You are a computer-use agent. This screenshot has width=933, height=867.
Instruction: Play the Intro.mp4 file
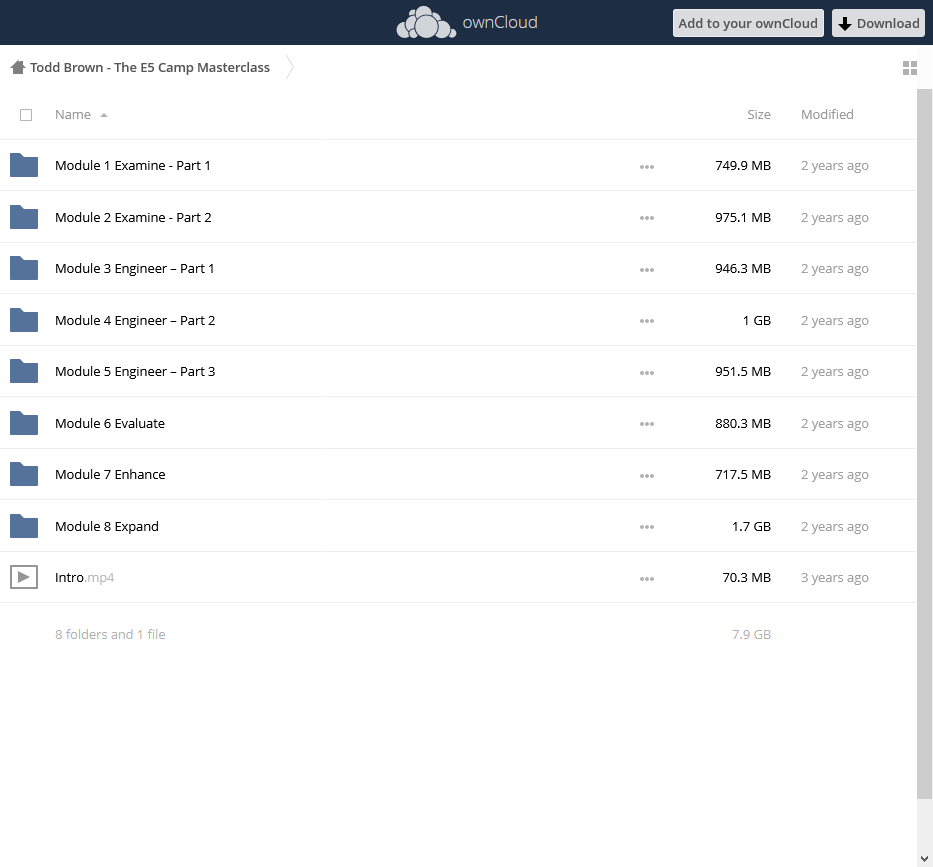pyautogui.click(x=84, y=577)
